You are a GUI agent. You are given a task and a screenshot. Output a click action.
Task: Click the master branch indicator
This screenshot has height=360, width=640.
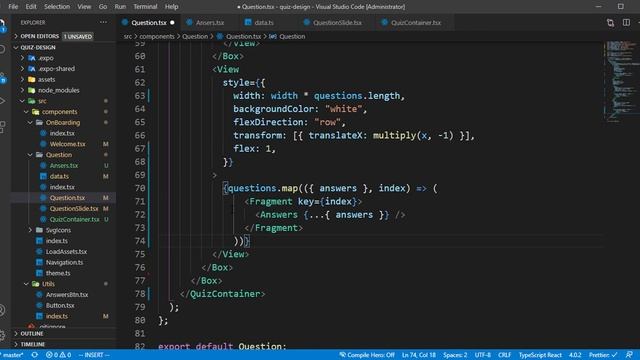click(x=12, y=355)
